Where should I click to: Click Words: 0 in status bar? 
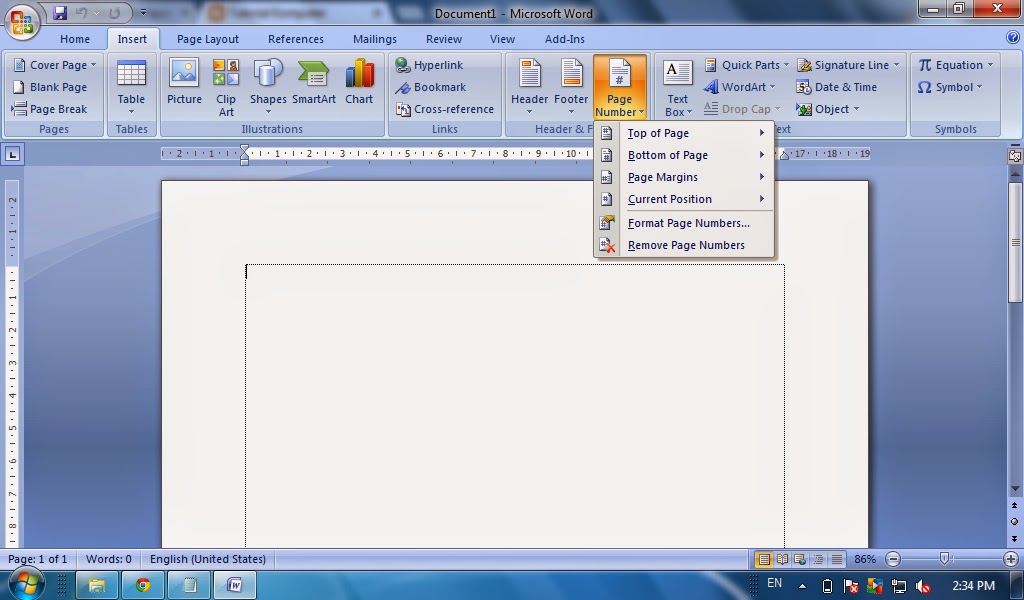tap(108, 559)
